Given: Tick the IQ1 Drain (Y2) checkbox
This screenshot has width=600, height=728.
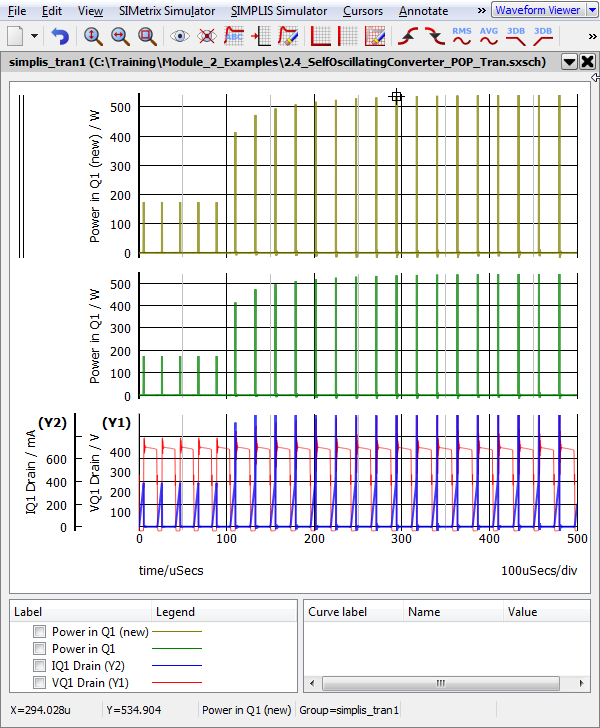Looking at the screenshot, I should click(39, 666).
